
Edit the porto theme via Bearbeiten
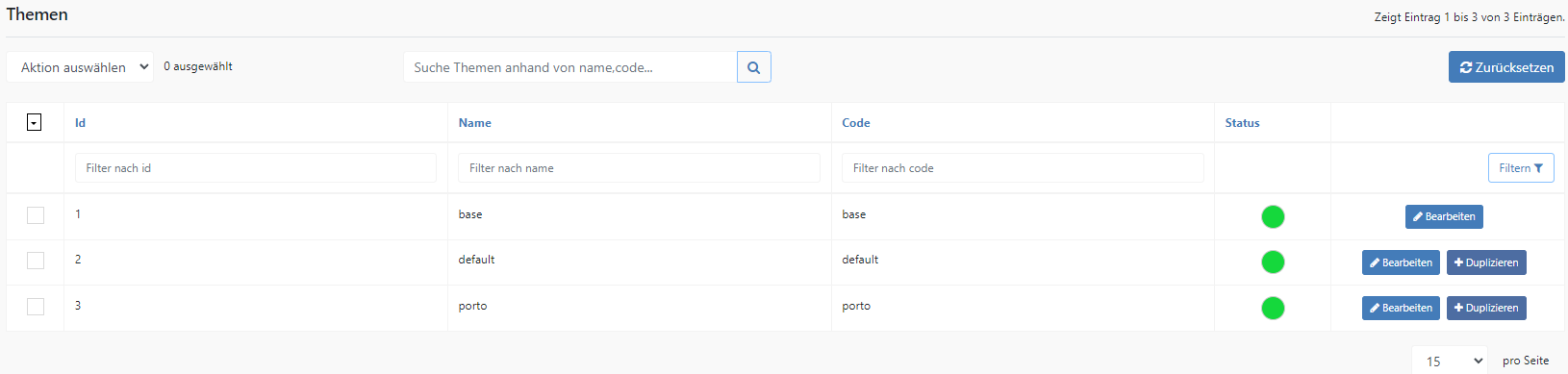point(1401,308)
